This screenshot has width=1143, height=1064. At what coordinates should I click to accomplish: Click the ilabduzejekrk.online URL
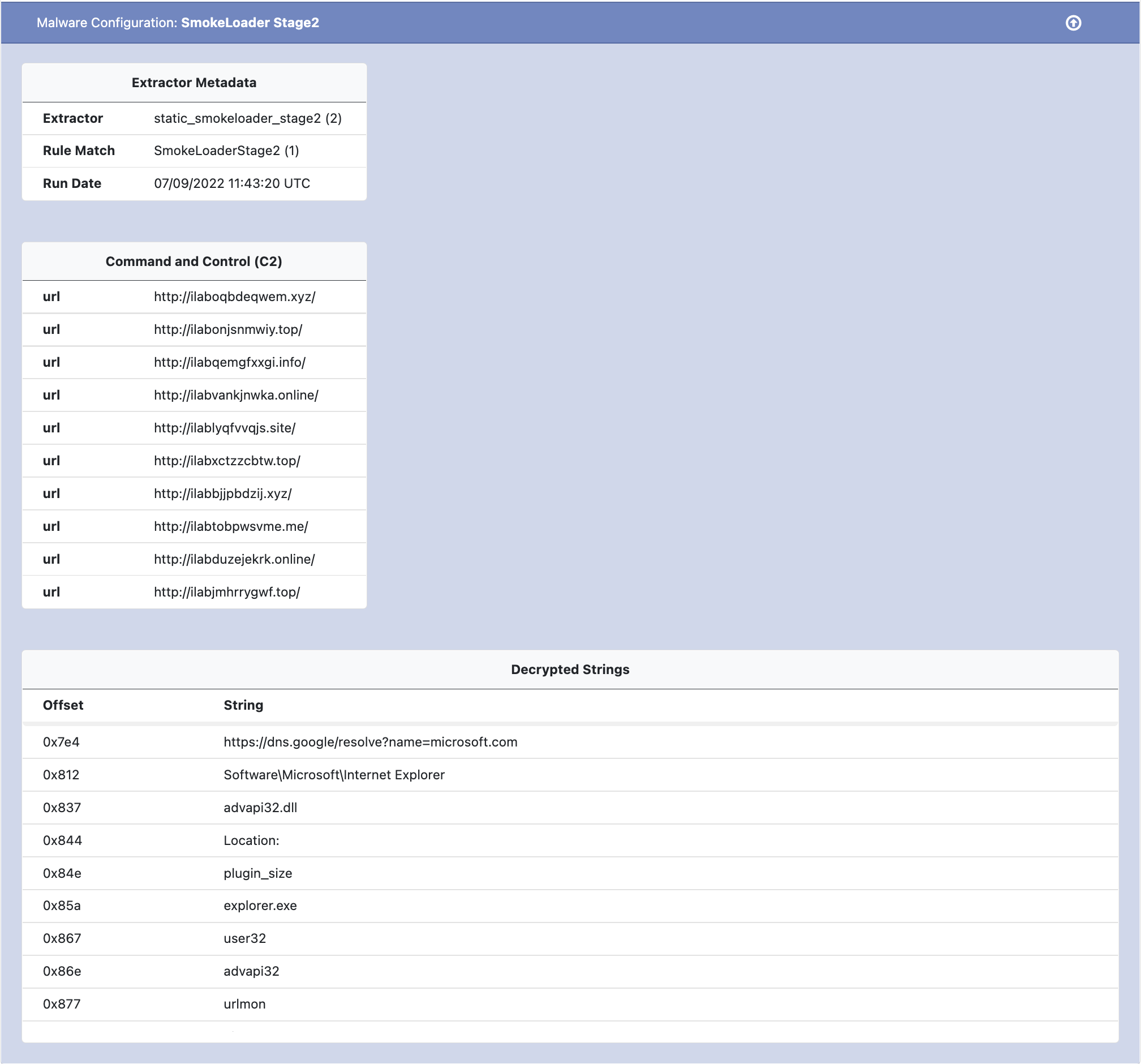point(234,559)
